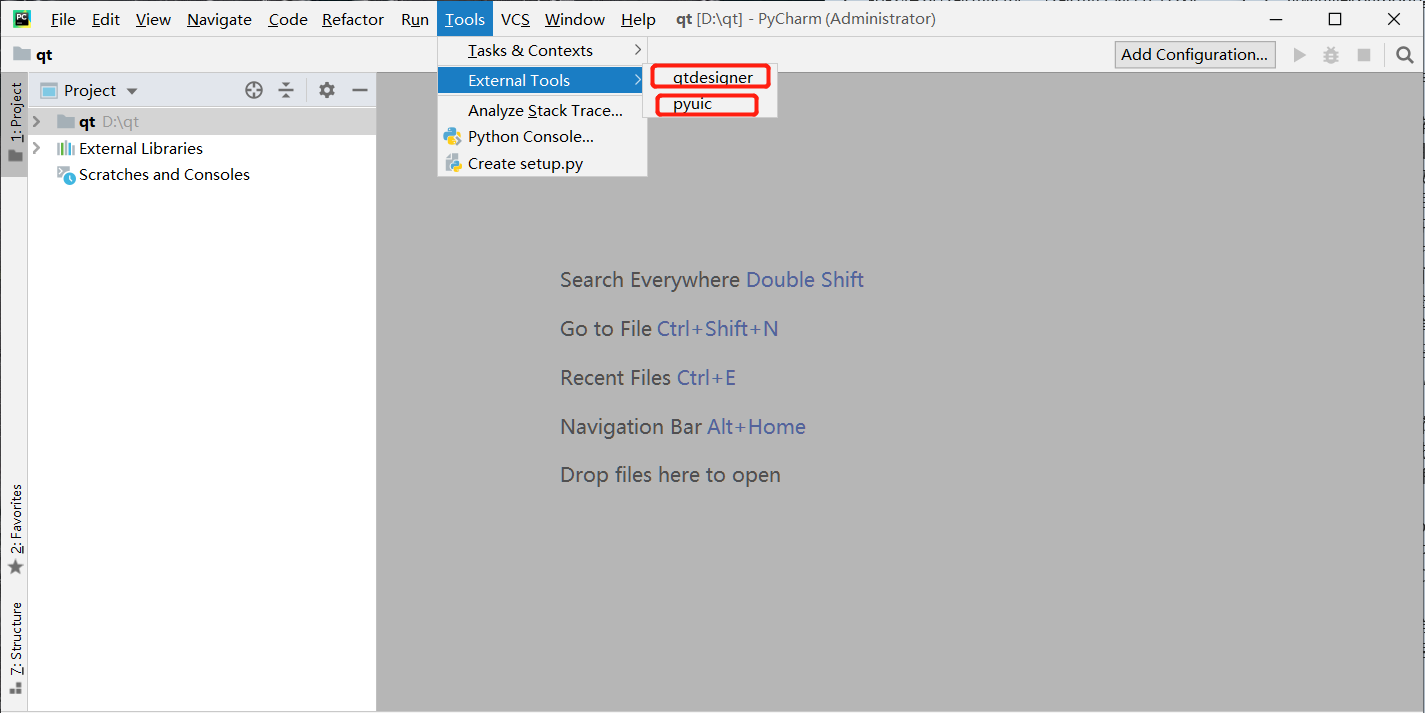The image size is (1425, 713).
Task: Select Analyze Stack Trace menu item
Action: pyautogui.click(x=542, y=110)
